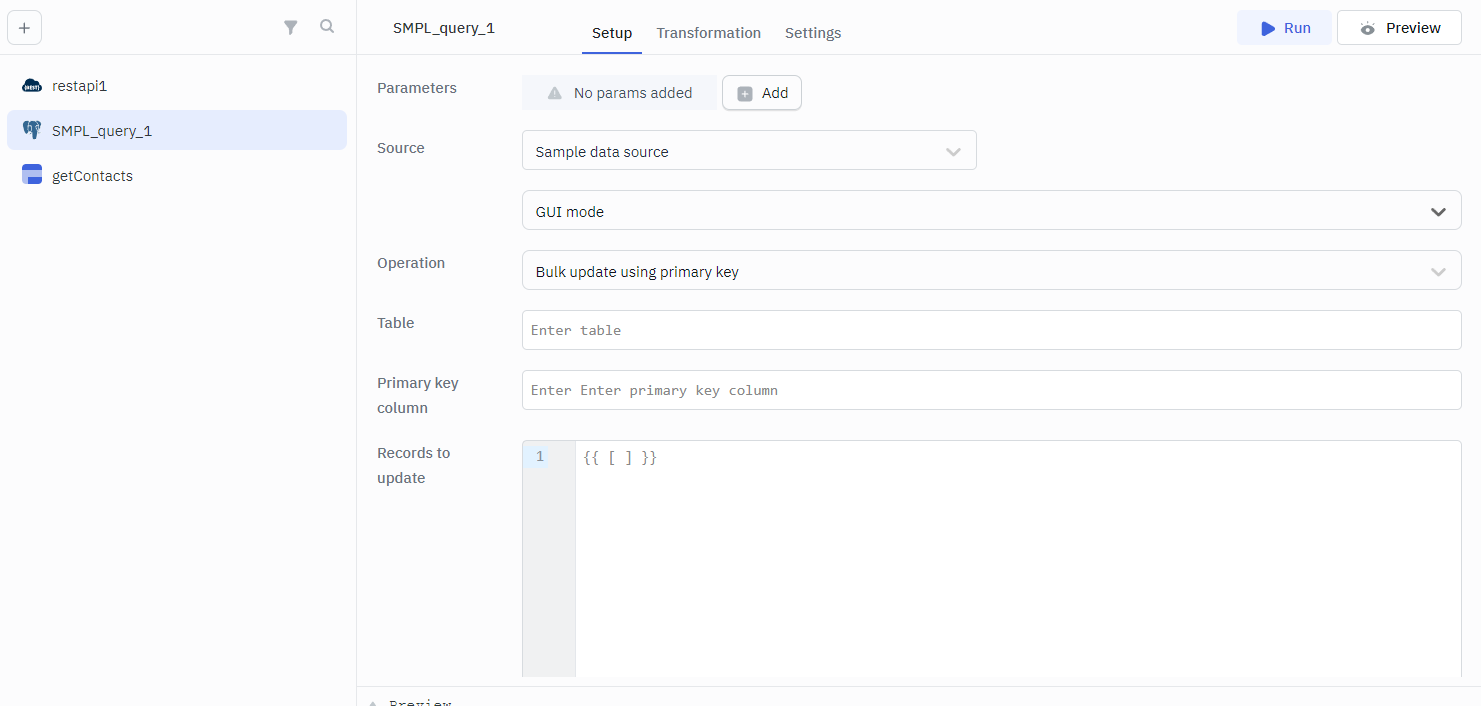Open the Bulk update operation dropdown
The image size is (1481, 706).
(x=991, y=271)
